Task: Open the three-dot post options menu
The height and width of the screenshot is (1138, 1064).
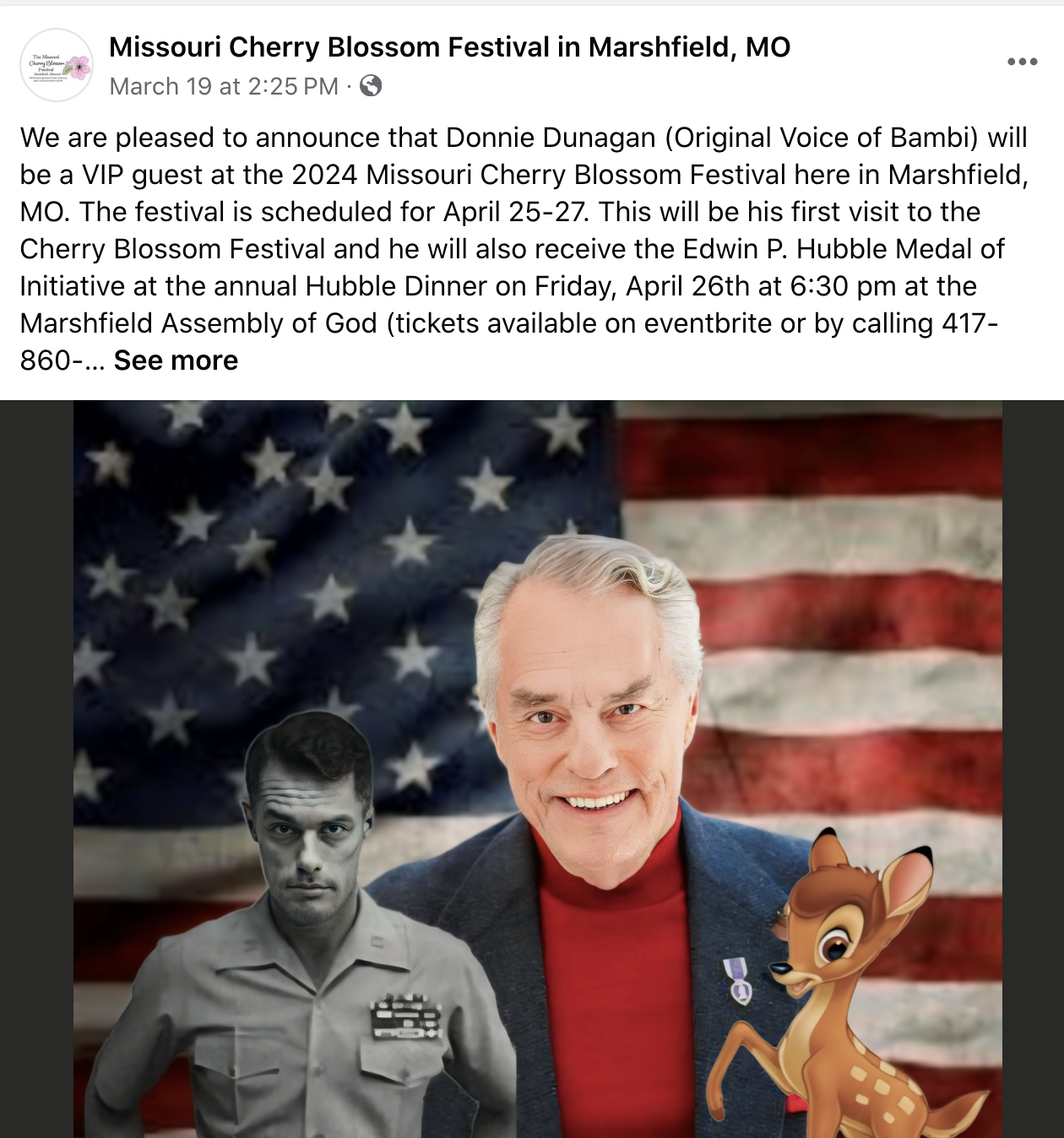Action: pyautogui.click(x=1022, y=62)
